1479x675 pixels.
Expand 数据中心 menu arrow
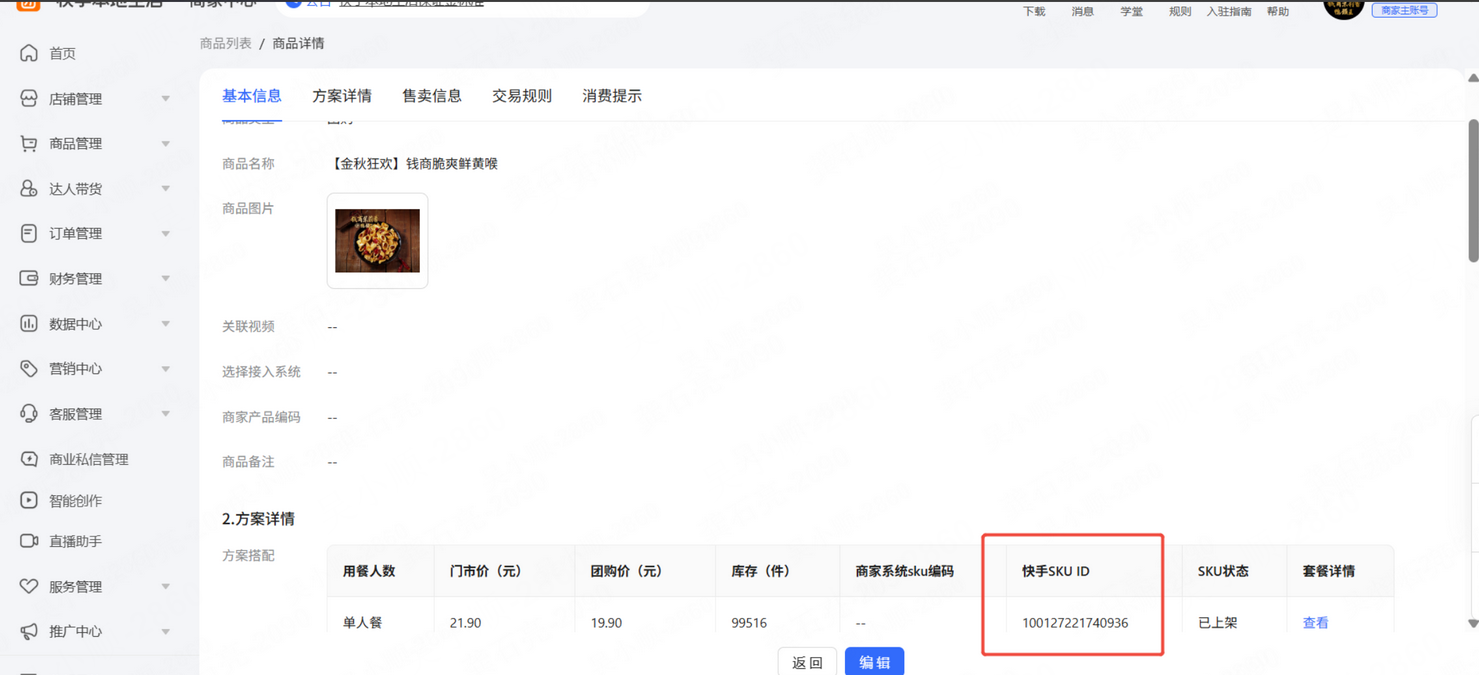pyautogui.click(x=166, y=324)
